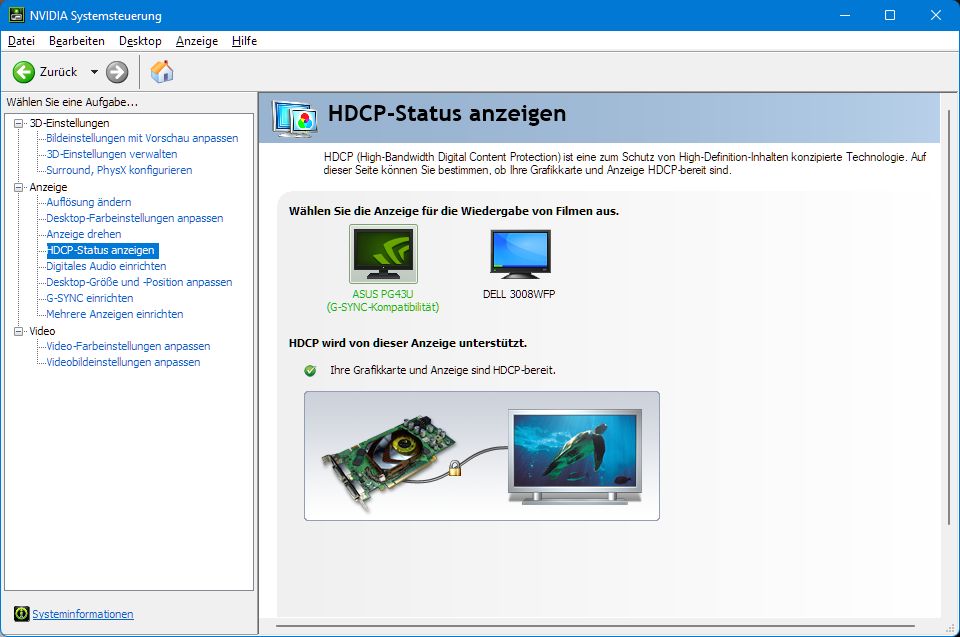Minimize the NVIDIA Systemsteuerung window
This screenshot has height=637, width=960.
point(845,15)
